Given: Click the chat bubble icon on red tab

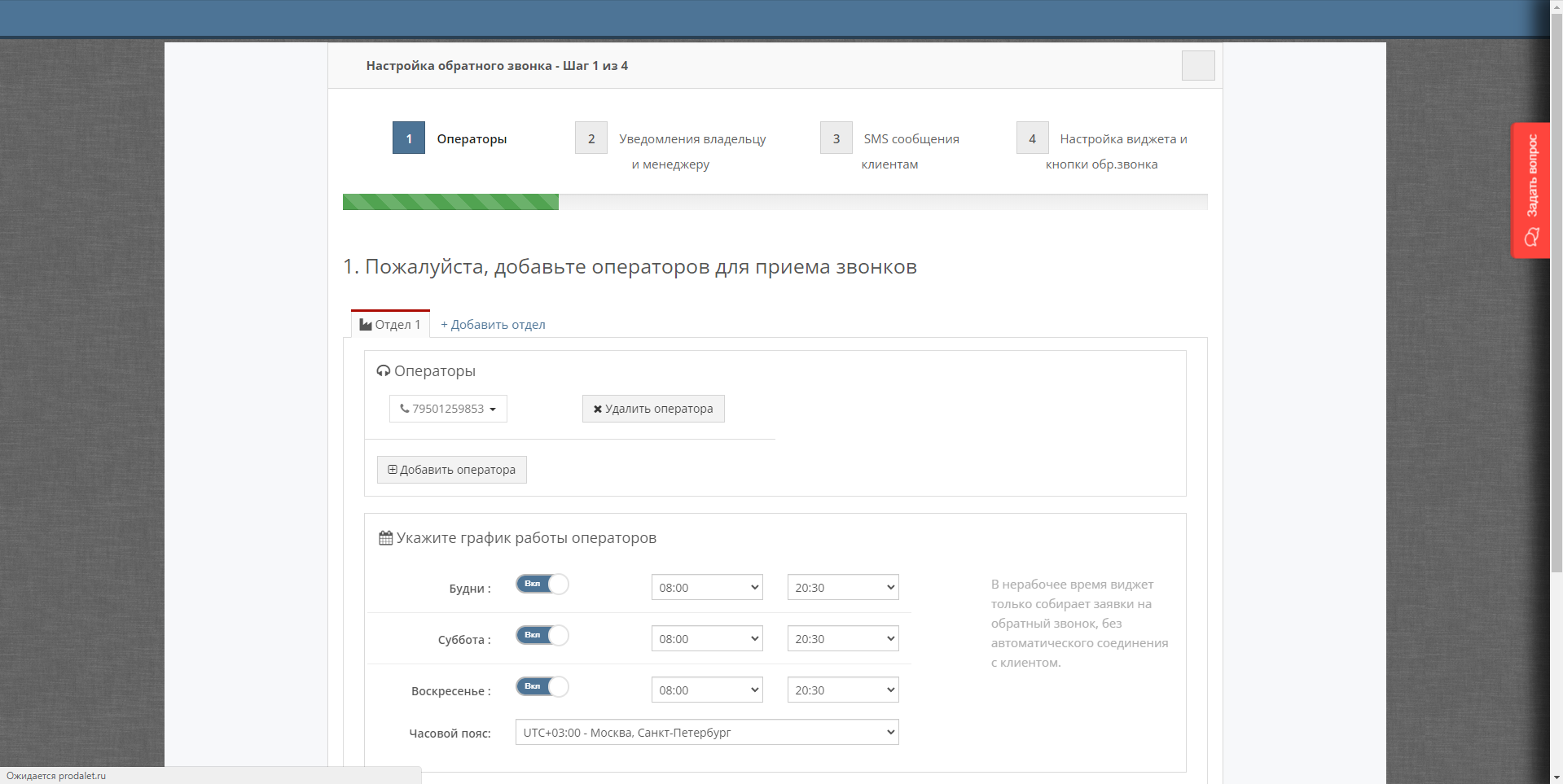Looking at the screenshot, I should point(1531,238).
